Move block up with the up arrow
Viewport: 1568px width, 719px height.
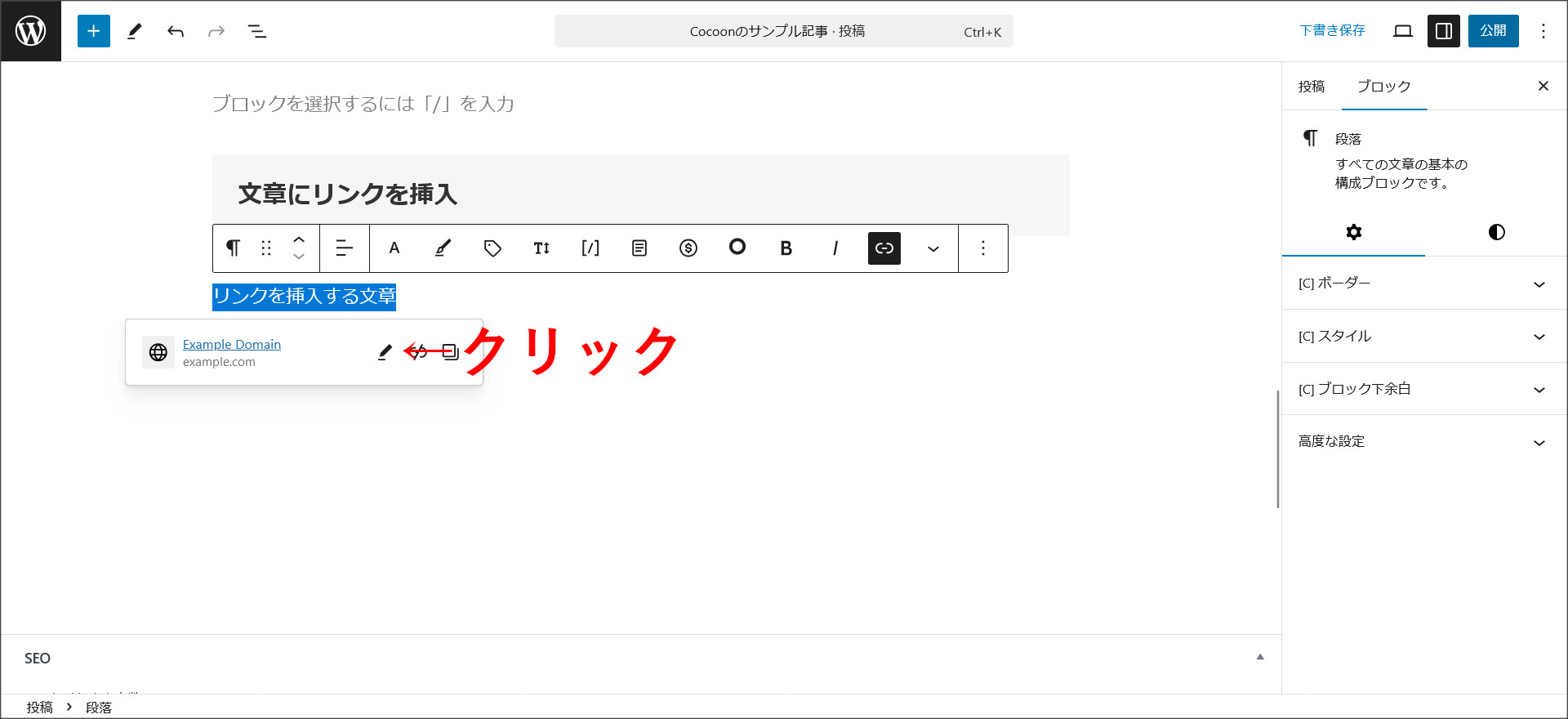(x=299, y=239)
